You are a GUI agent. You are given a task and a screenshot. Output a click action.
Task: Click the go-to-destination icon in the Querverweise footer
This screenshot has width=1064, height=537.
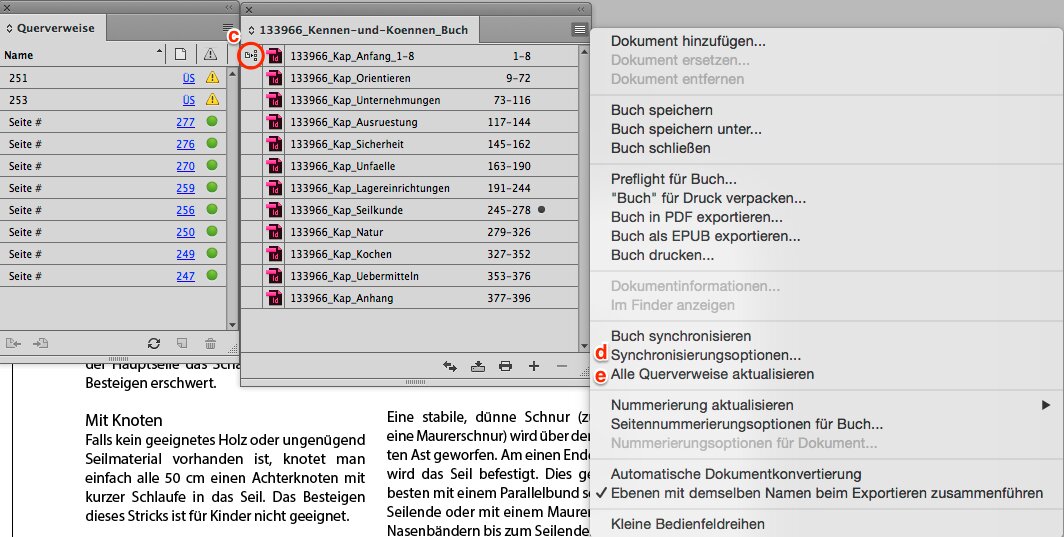coord(40,344)
